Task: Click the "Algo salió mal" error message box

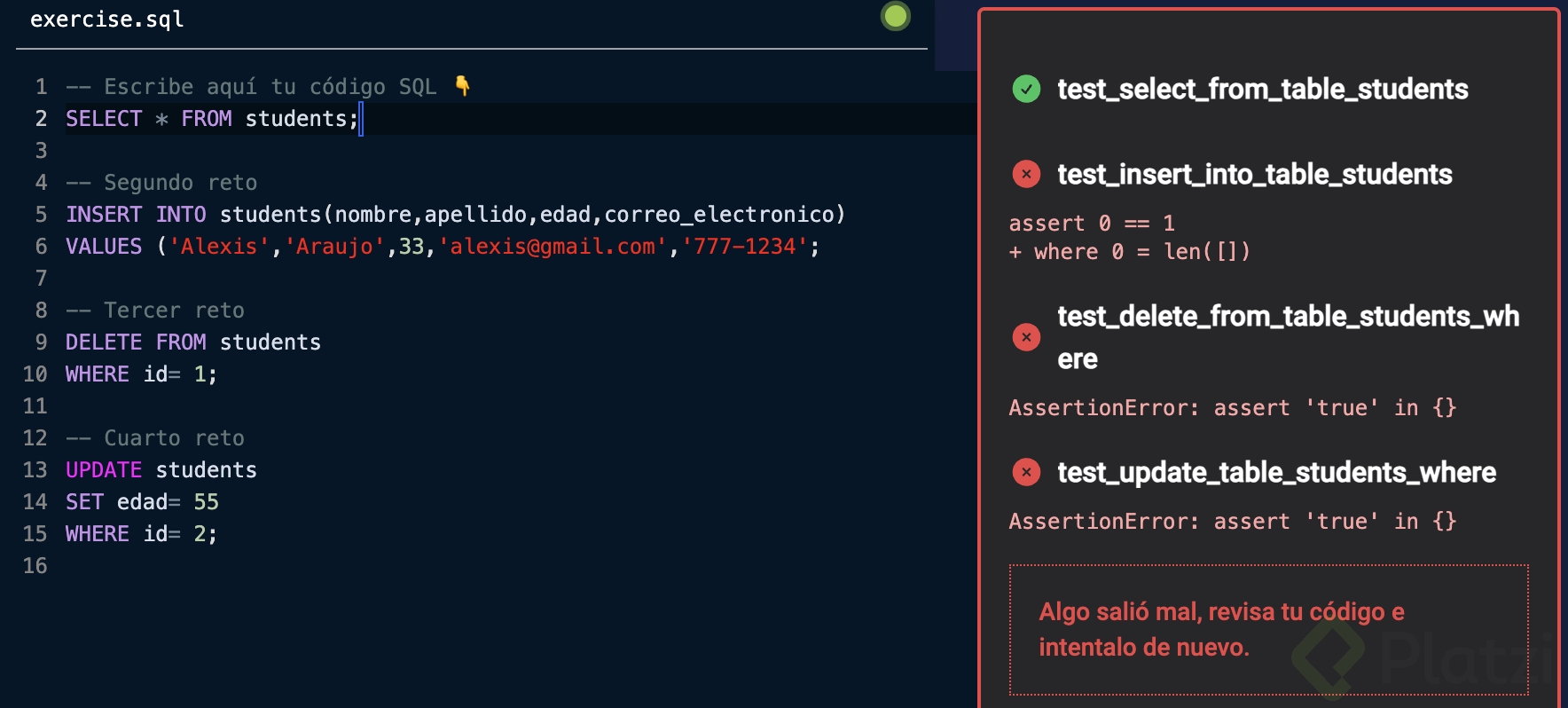Action: 1268,629
